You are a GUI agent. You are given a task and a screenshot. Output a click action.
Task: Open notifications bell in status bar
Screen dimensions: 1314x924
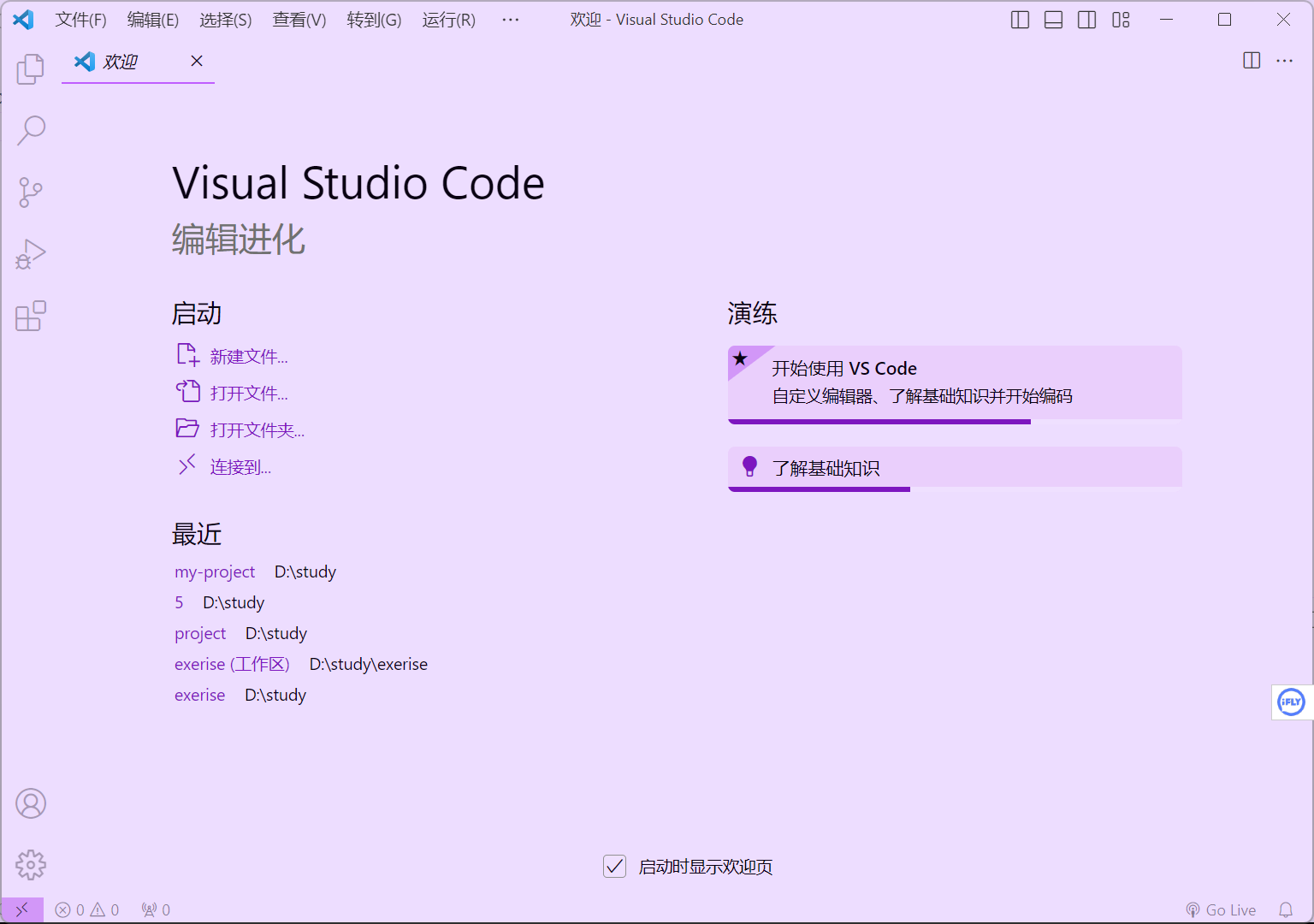pyautogui.click(x=1286, y=909)
